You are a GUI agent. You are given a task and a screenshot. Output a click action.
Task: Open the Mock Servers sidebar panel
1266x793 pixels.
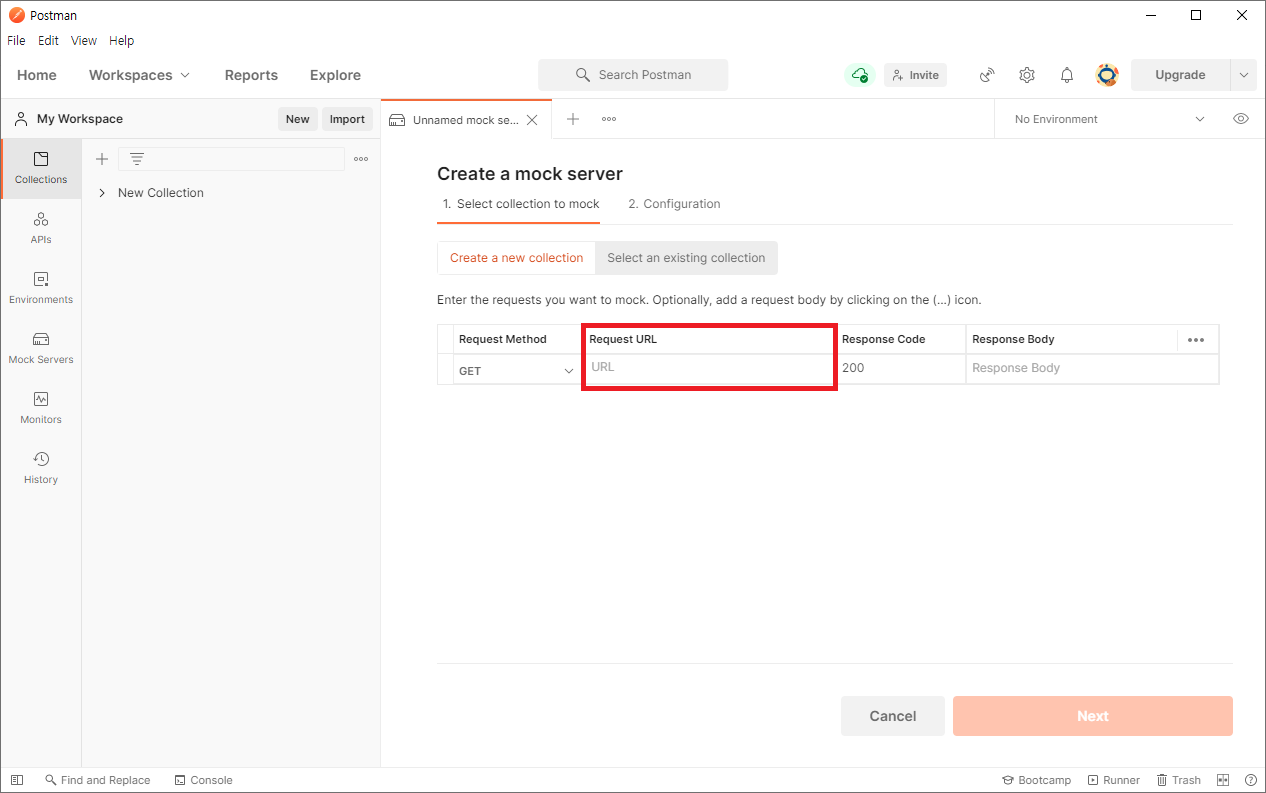point(41,348)
